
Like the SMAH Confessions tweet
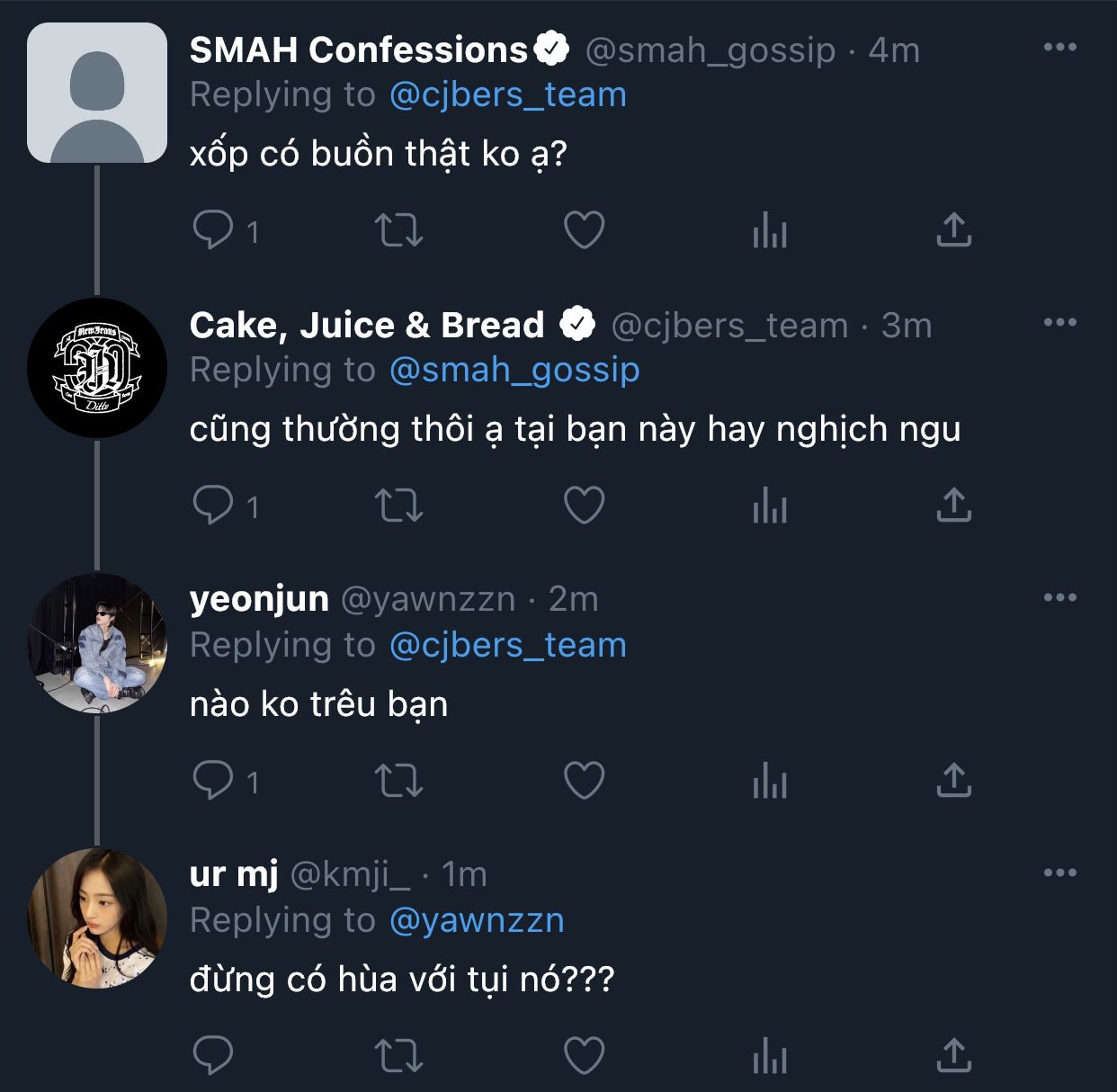584,230
